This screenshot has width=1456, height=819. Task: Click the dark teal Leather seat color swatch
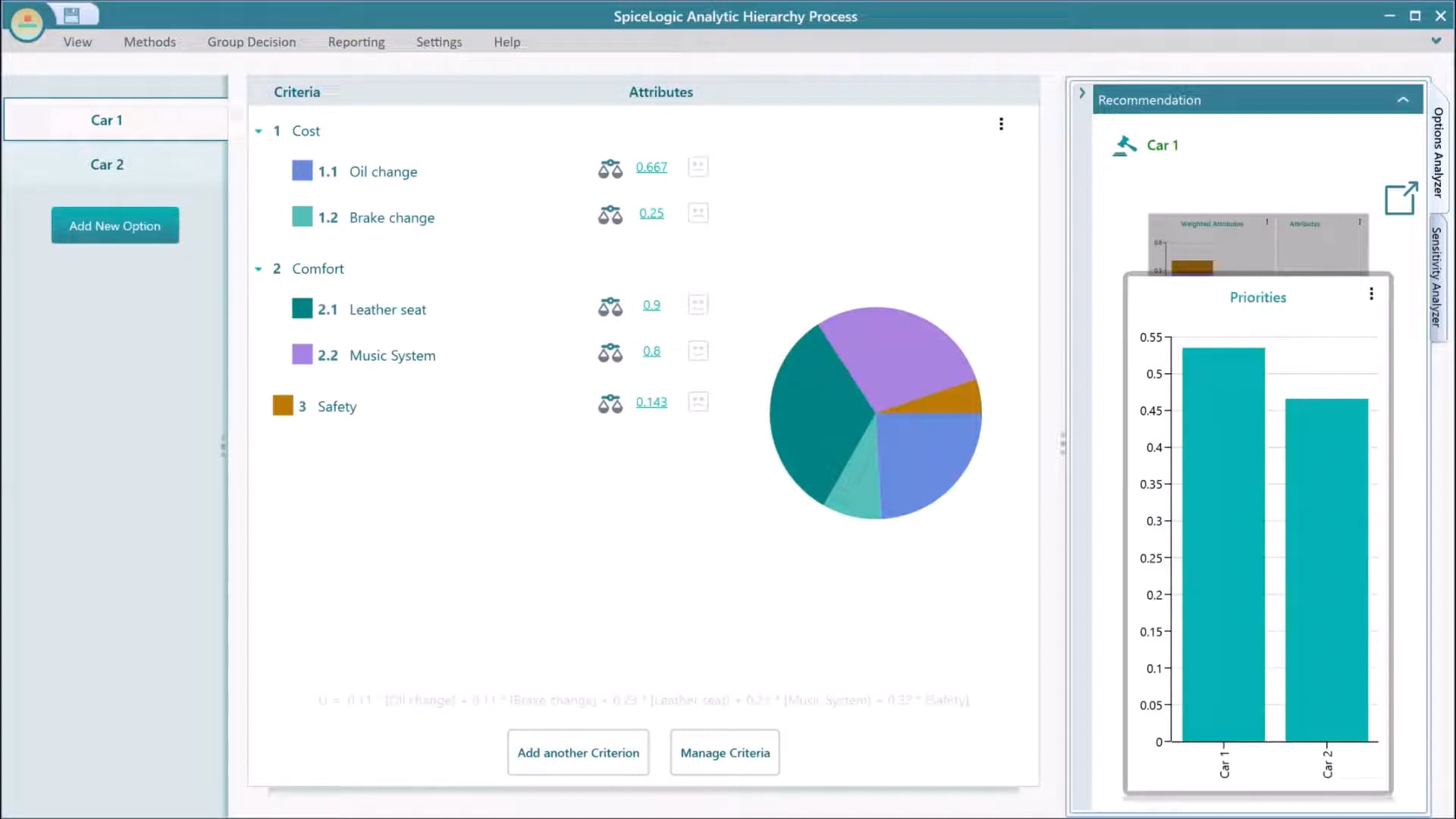pyautogui.click(x=302, y=308)
